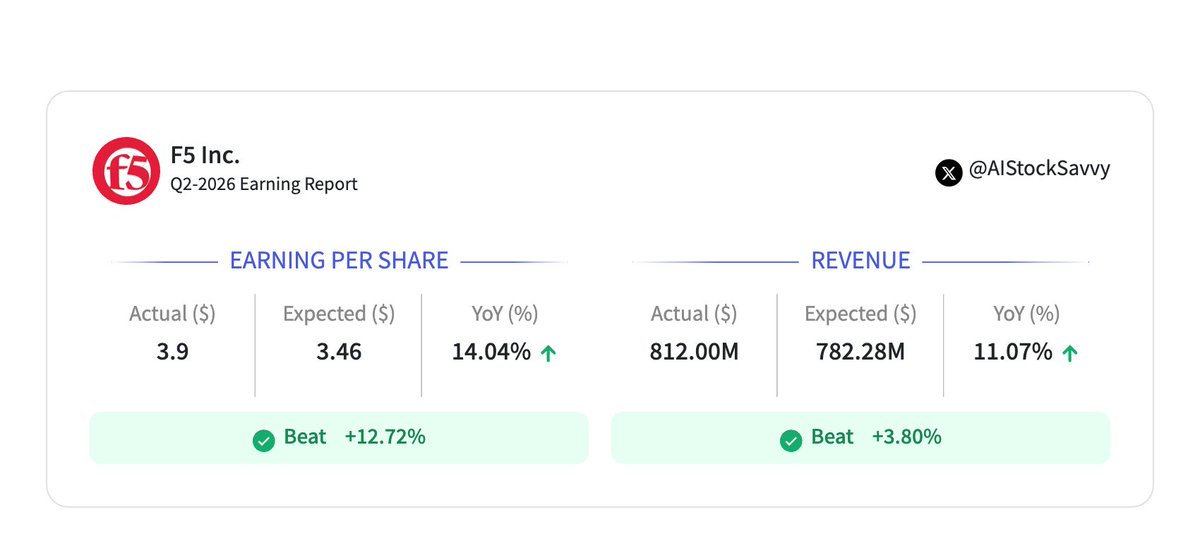Click the expected revenue 782.28M value

(x=860, y=352)
